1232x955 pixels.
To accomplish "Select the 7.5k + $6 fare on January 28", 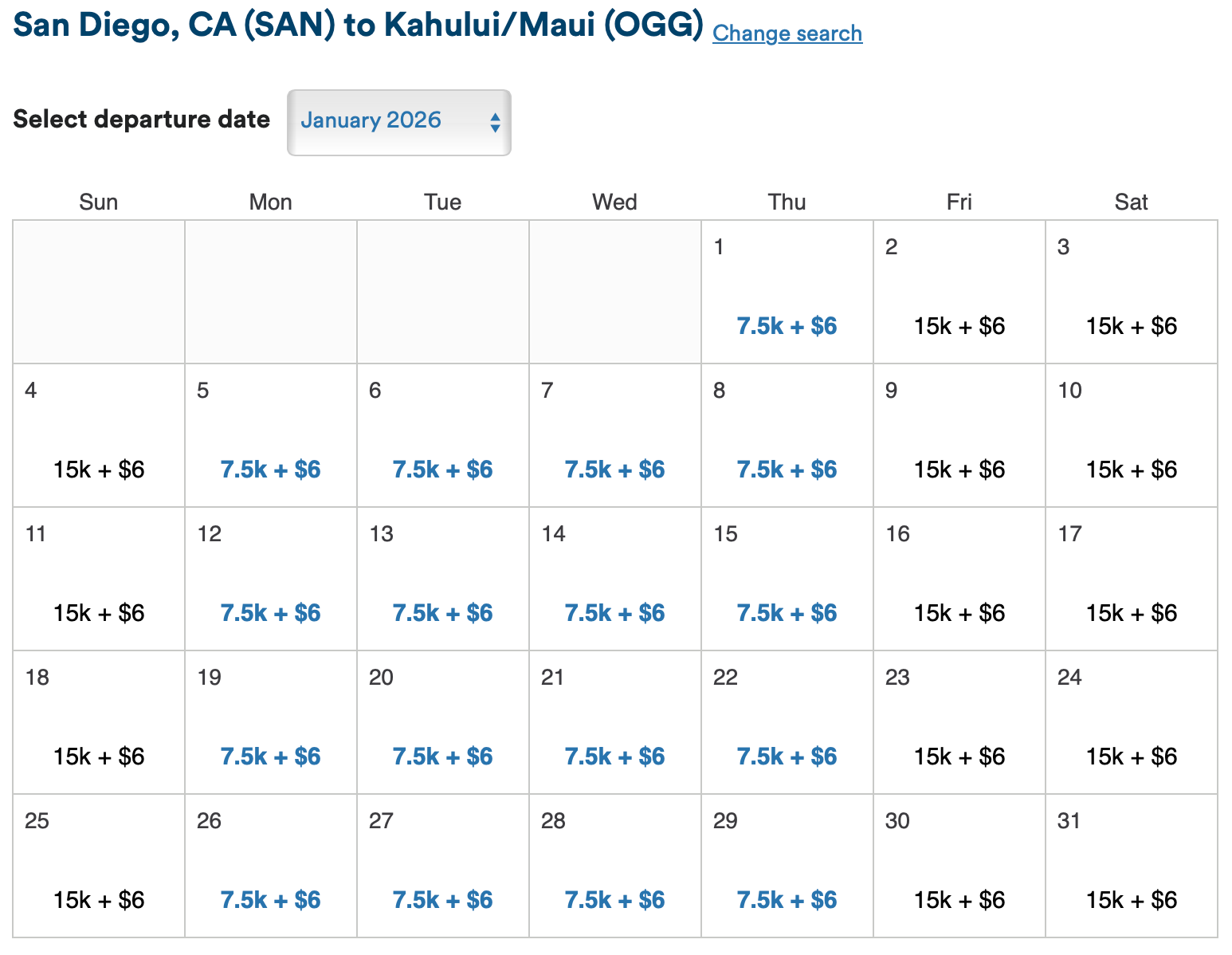I will 614,900.
